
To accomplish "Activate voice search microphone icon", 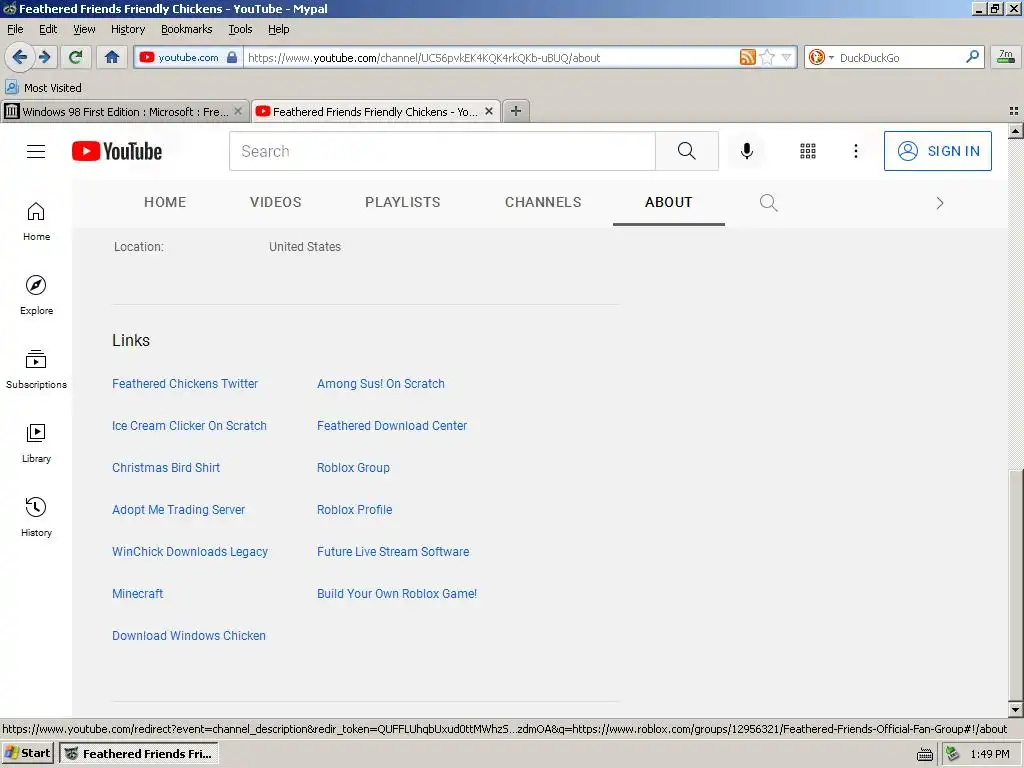I will point(746,152).
